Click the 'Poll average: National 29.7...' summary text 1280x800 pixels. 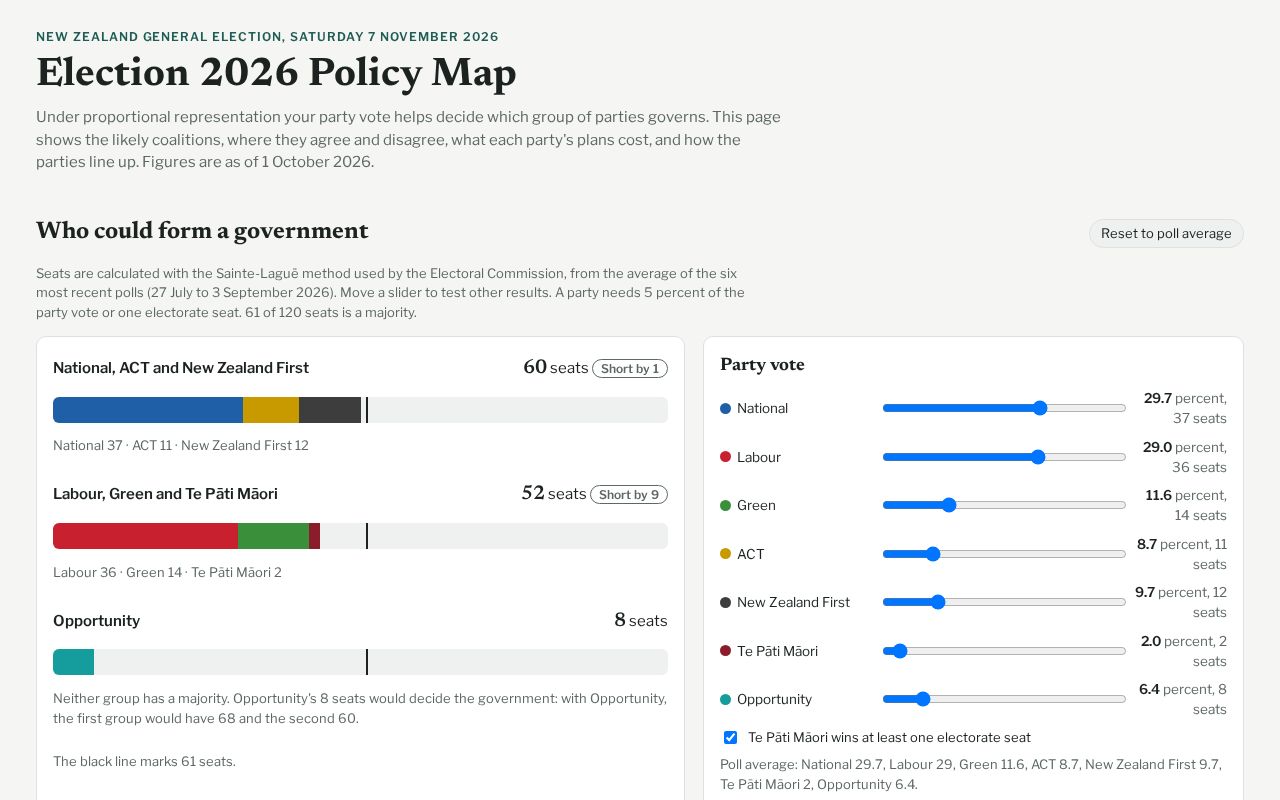point(970,774)
